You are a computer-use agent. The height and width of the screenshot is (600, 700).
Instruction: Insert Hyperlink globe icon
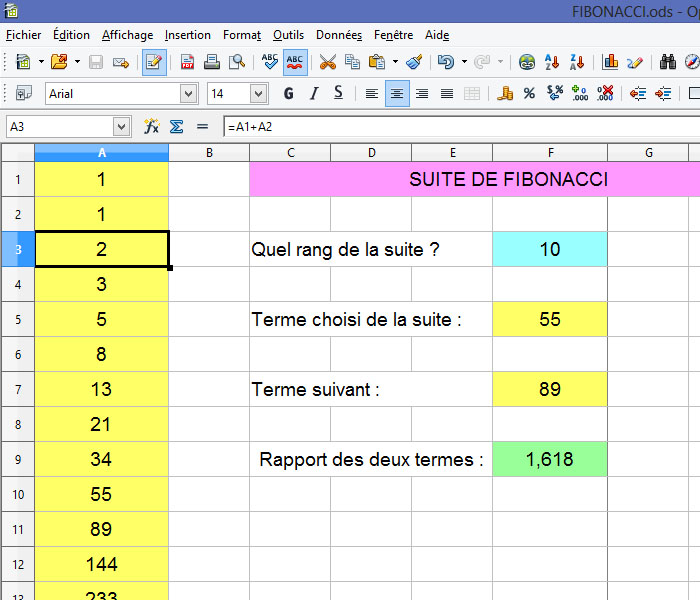coord(527,62)
